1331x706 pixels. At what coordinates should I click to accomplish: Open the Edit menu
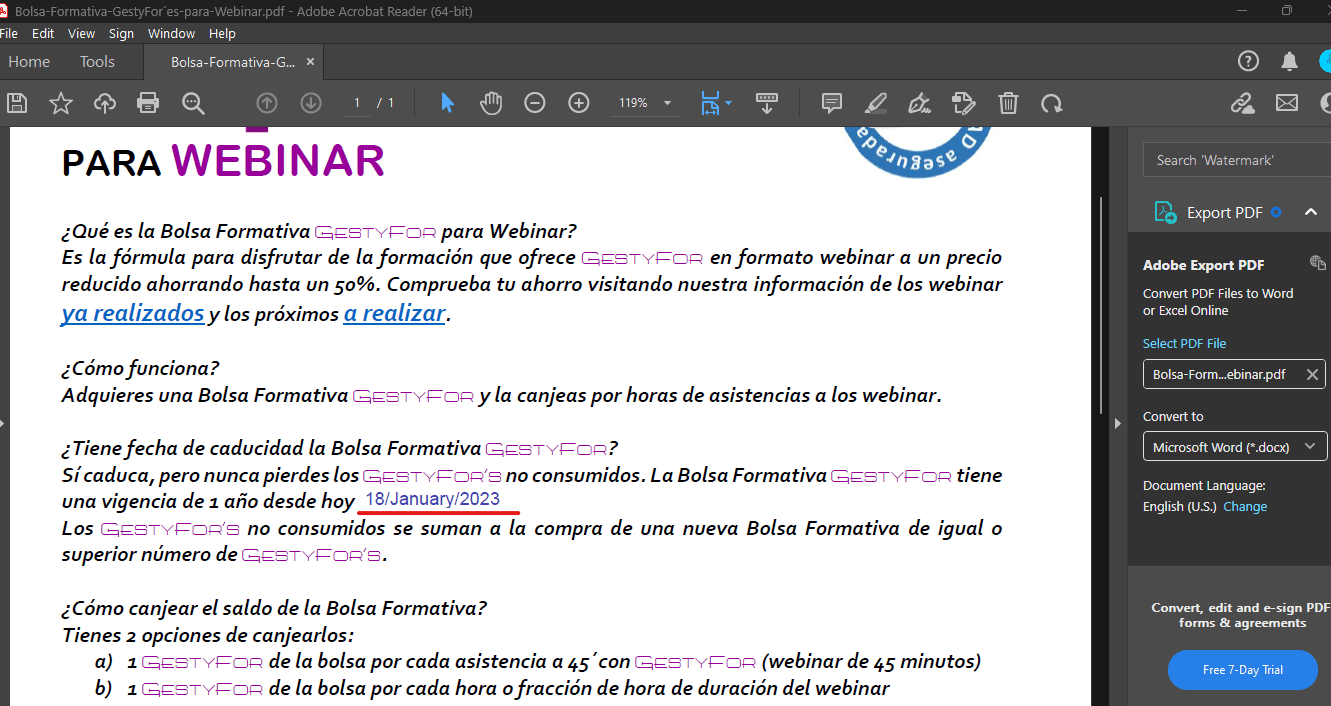tap(43, 33)
